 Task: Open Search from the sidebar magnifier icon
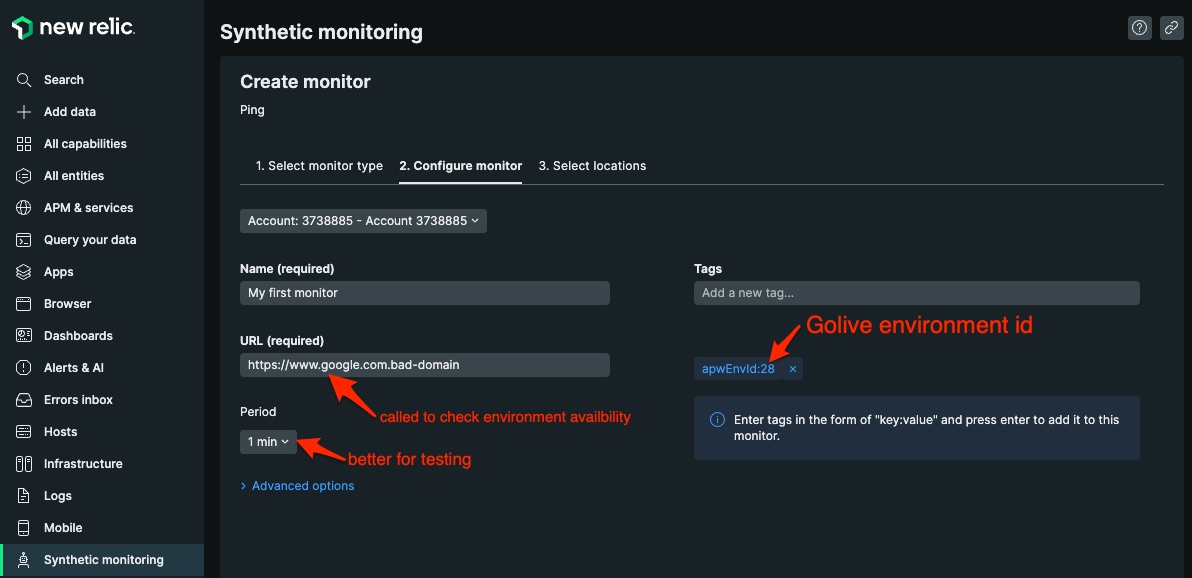pyautogui.click(x=24, y=80)
